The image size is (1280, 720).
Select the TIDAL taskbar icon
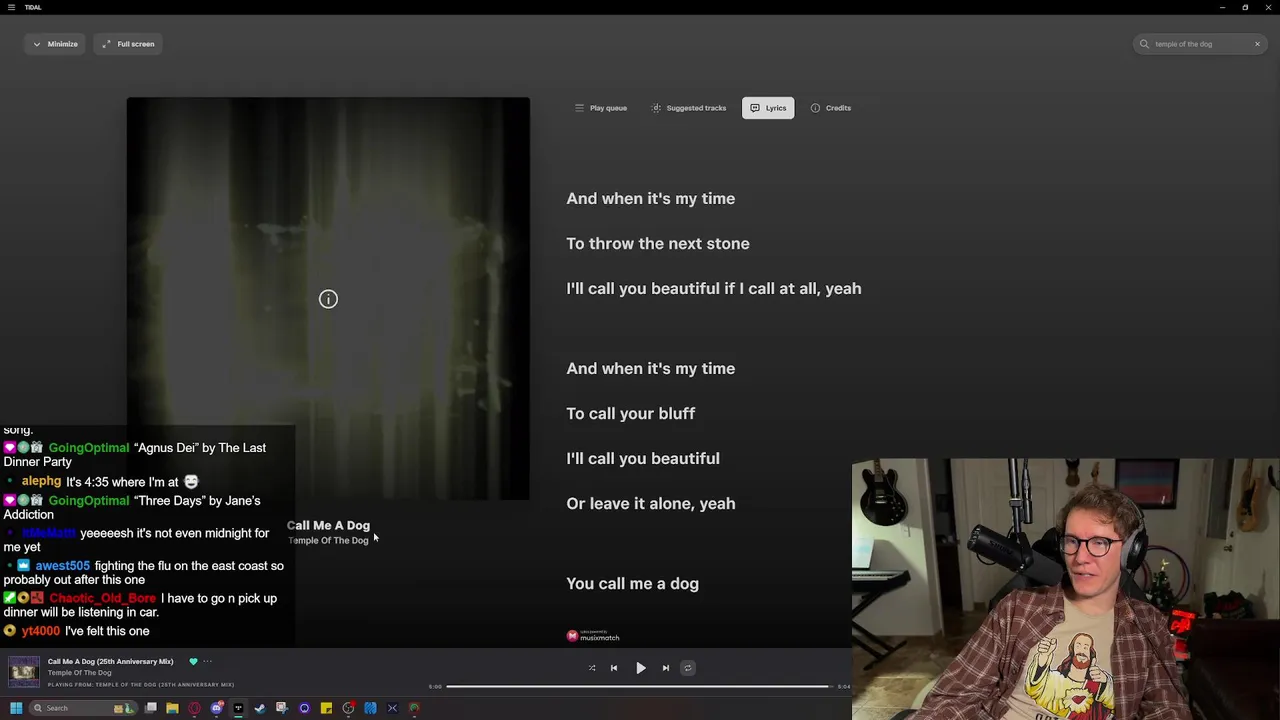tap(238, 708)
